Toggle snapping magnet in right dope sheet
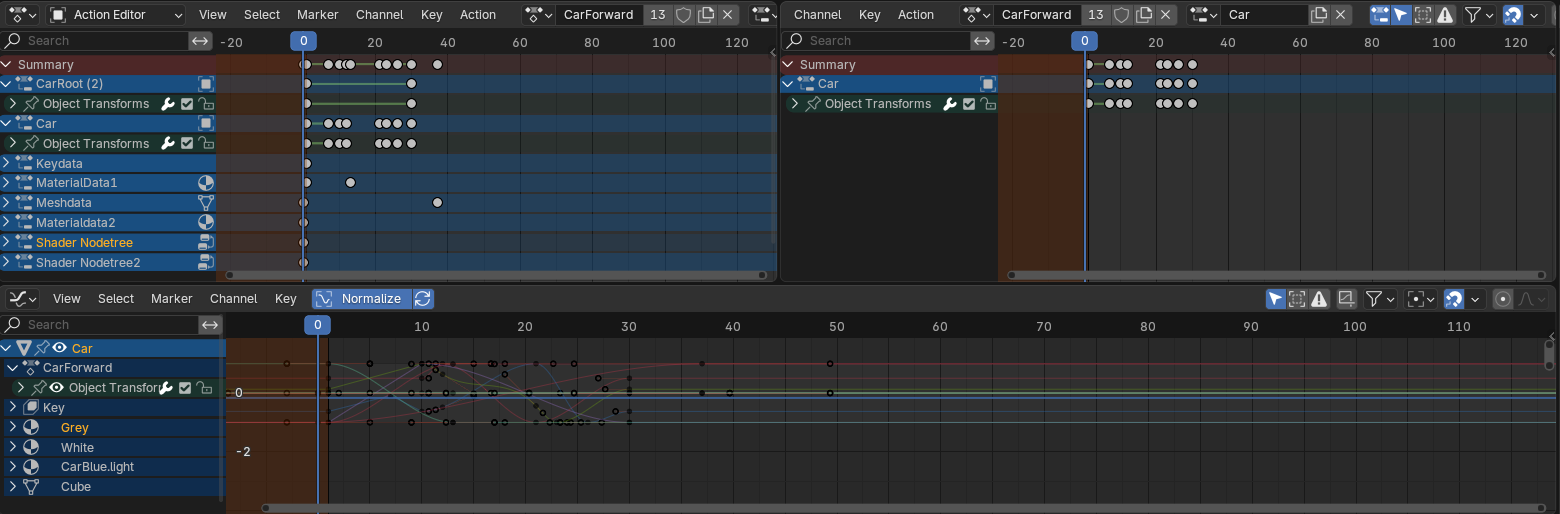This screenshot has height=514, width=1560. pos(1513,15)
